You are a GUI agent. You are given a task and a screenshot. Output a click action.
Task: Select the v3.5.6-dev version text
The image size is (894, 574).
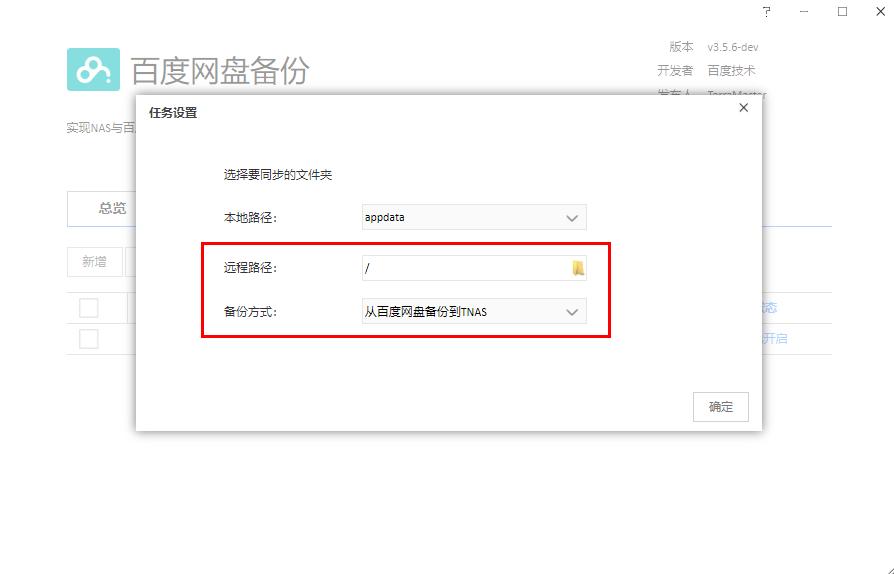coord(733,47)
